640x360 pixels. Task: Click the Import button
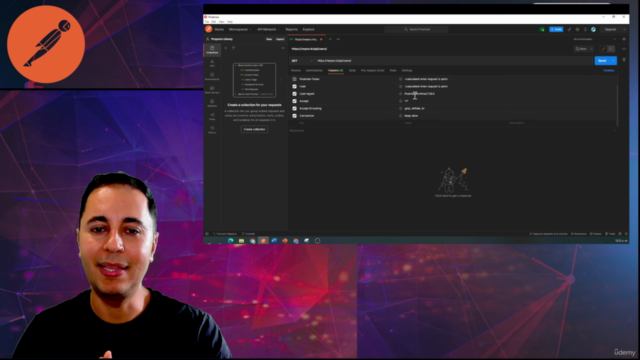pos(280,39)
